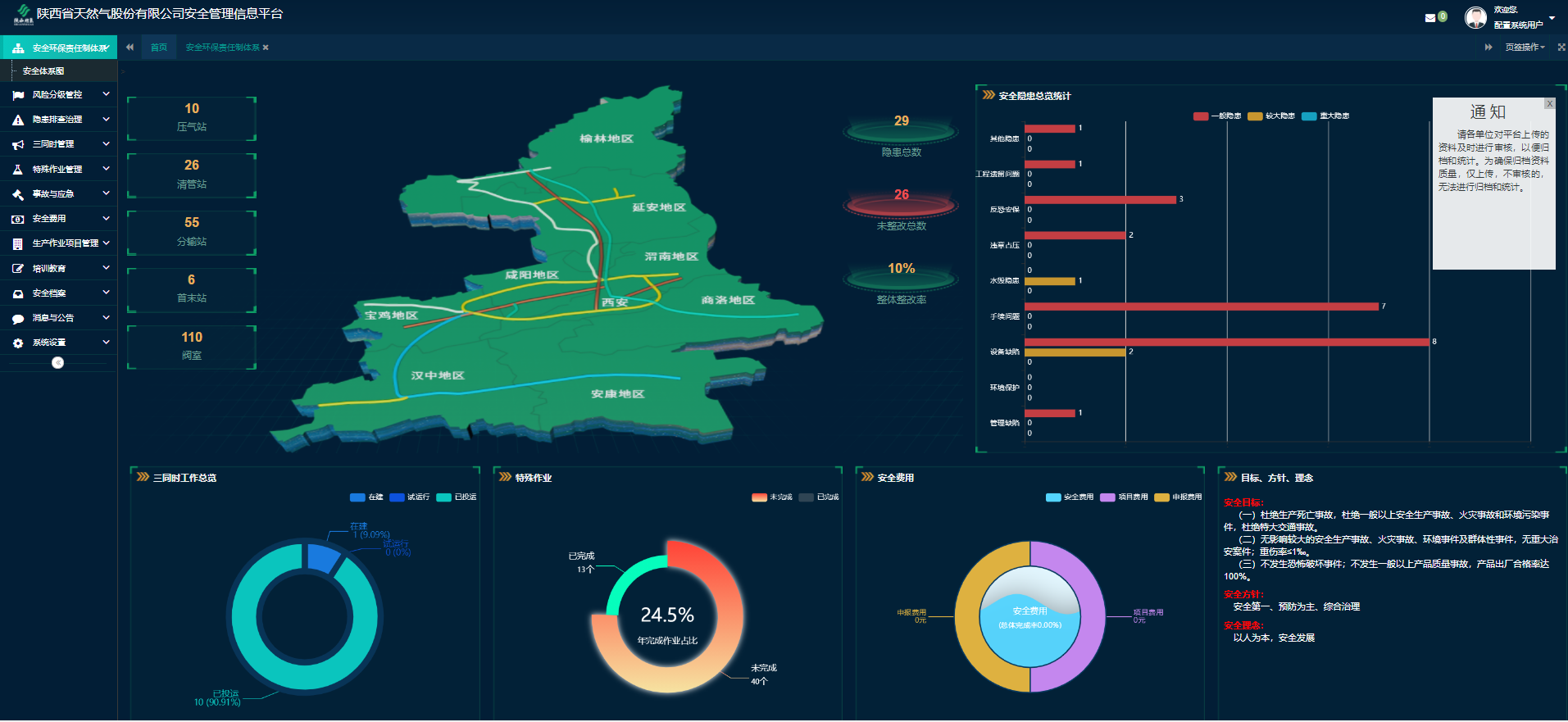Click the chevron icon beside 安全隐患总览统计
Viewport: 1568px width, 722px height.
click(x=989, y=95)
